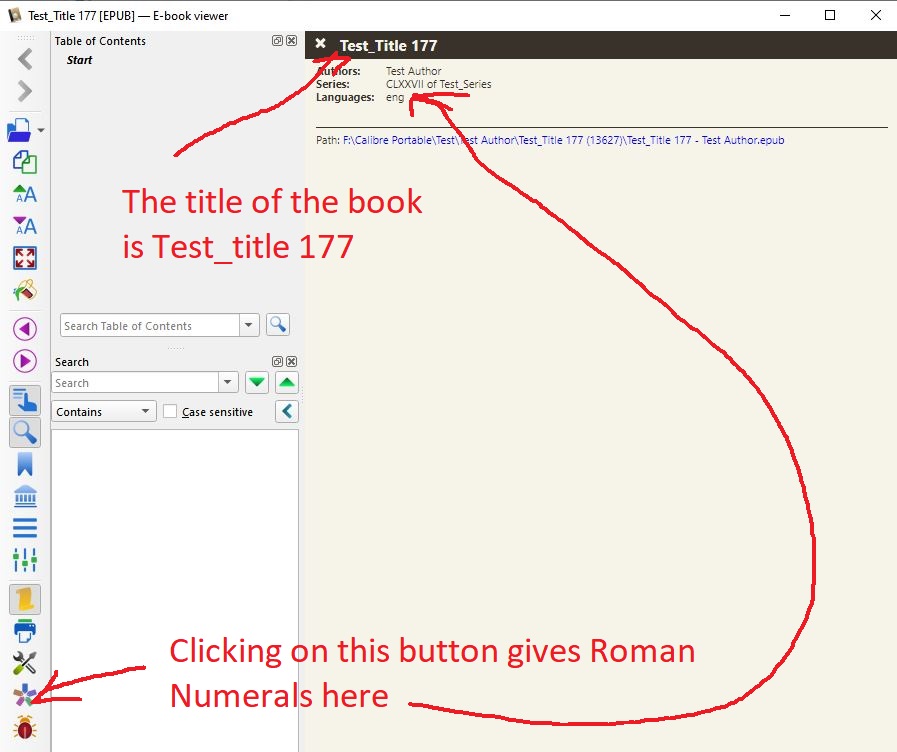Select Start entry in Table of Contents
Screen dimensions: 897x752
79,60
